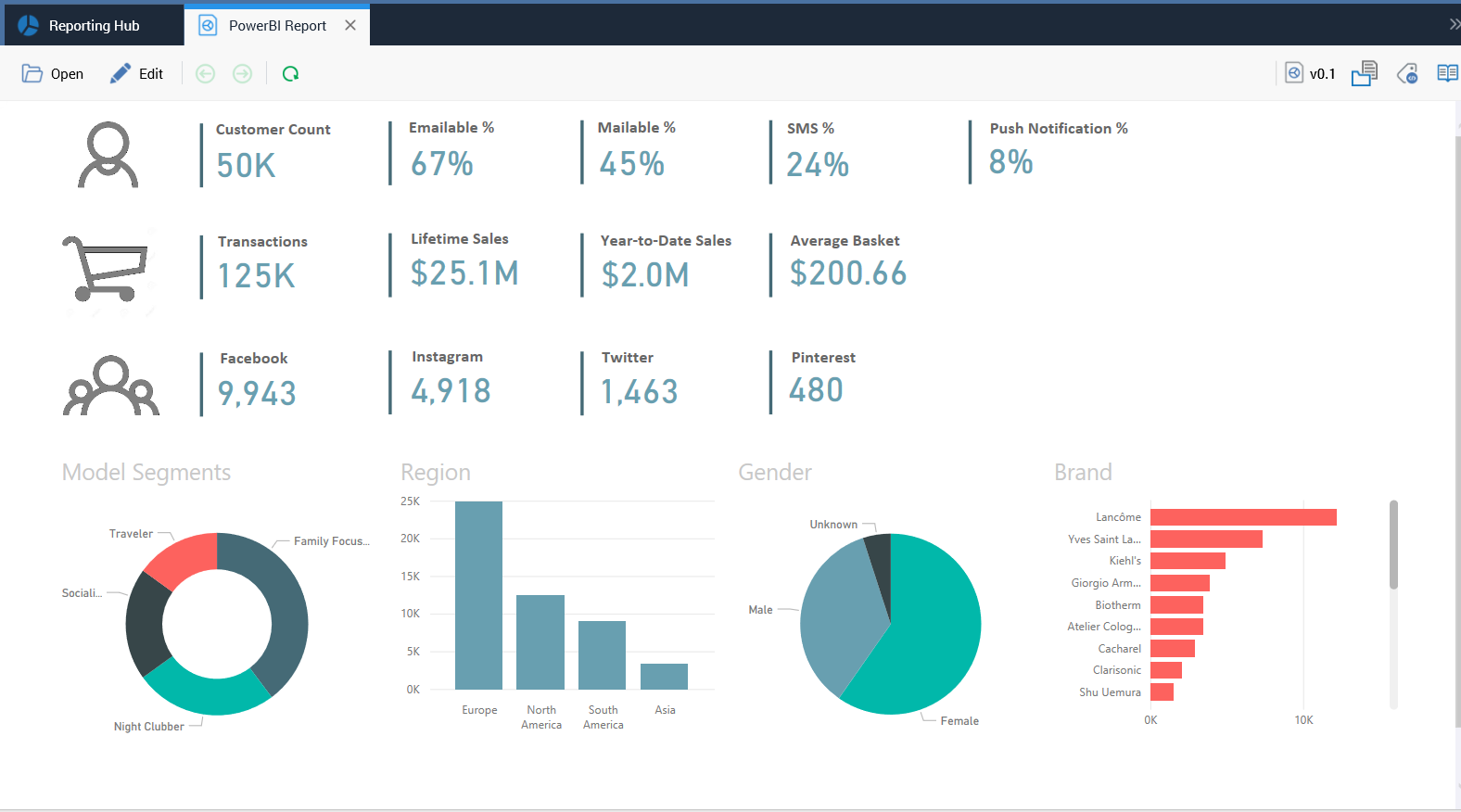Click the single customer profile icon
This screenshot has width=1461, height=812.
(x=108, y=155)
